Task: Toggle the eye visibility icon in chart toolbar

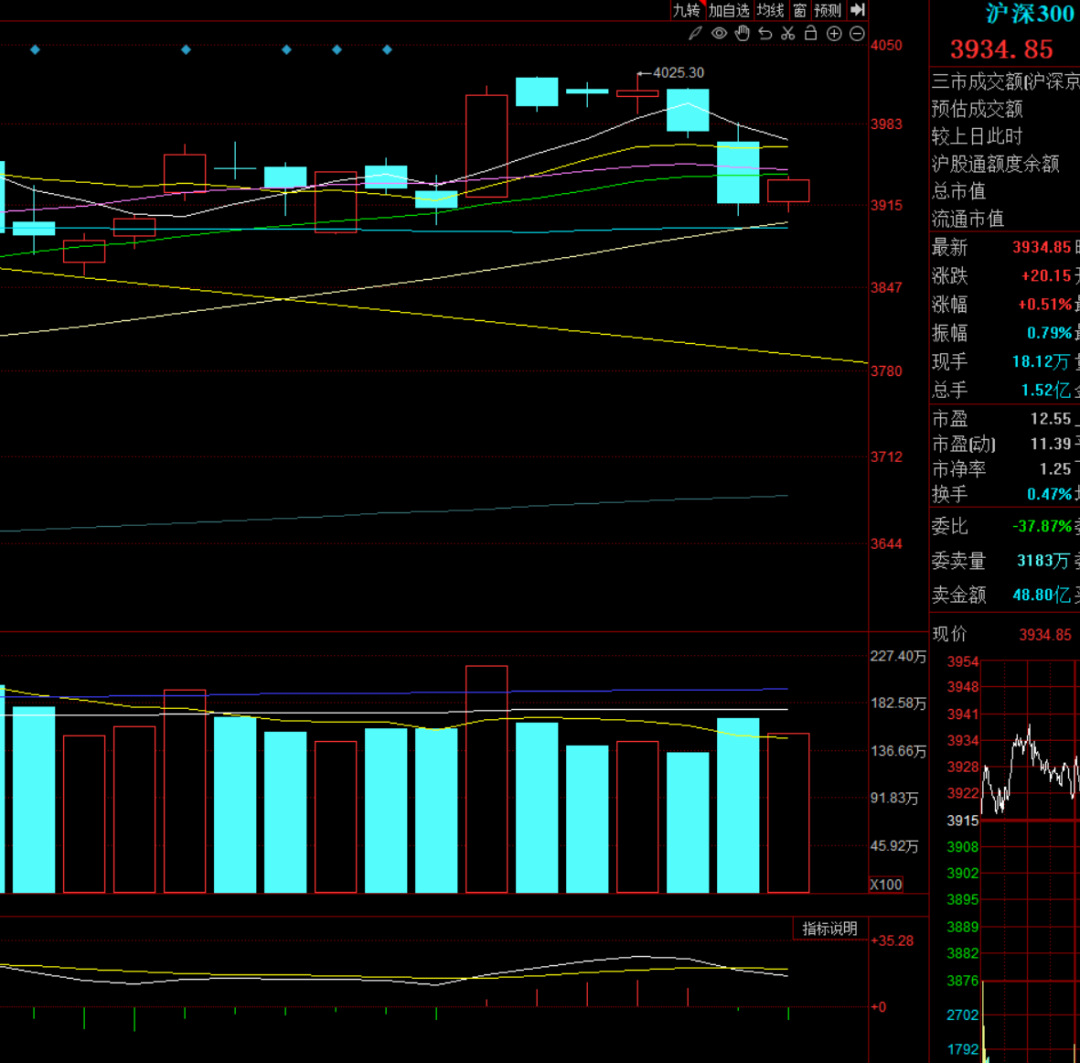Action: [x=719, y=33]
